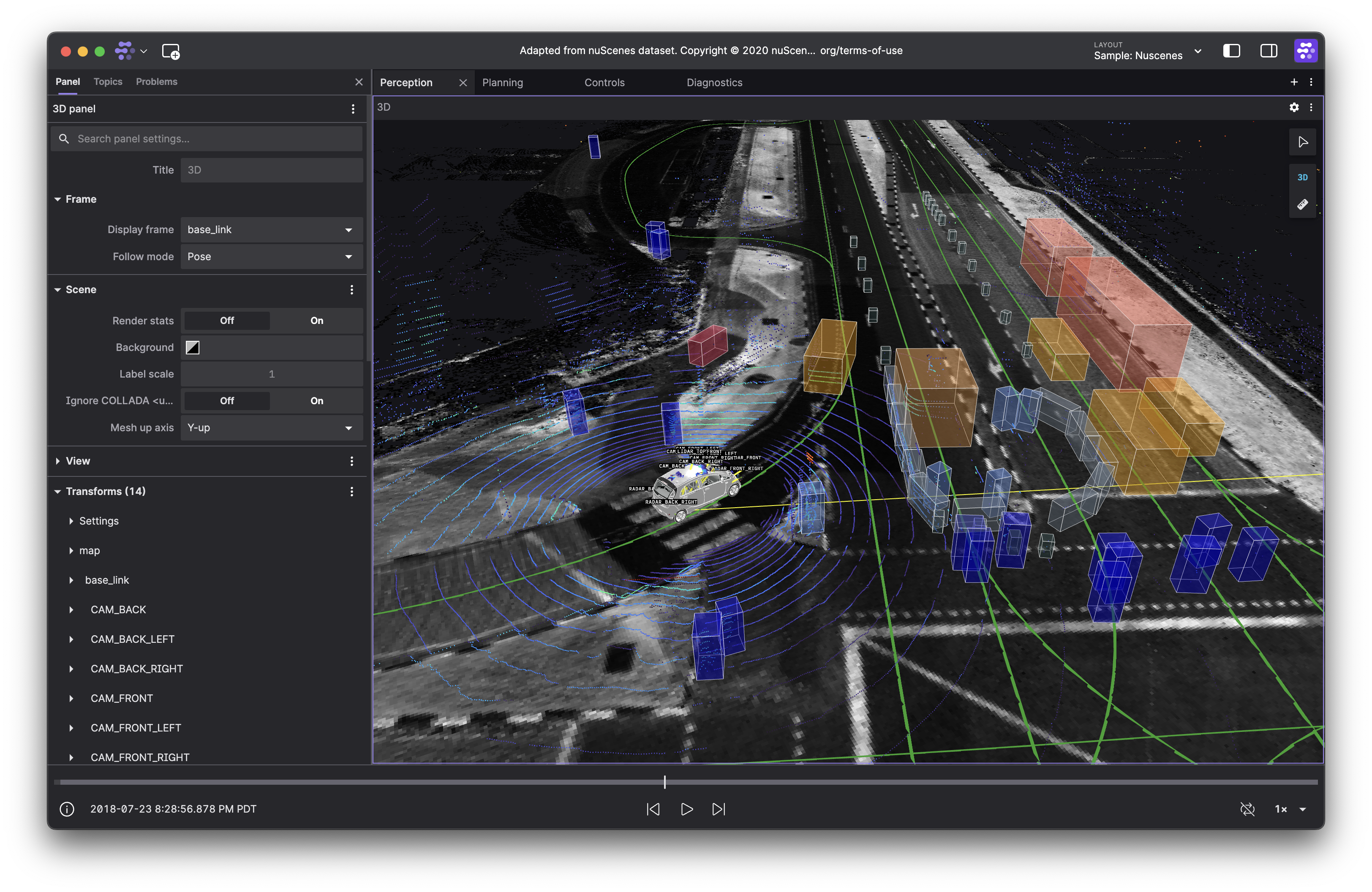Open the Background color swatch
The image size is (1372, 892).
click(193, 348)
